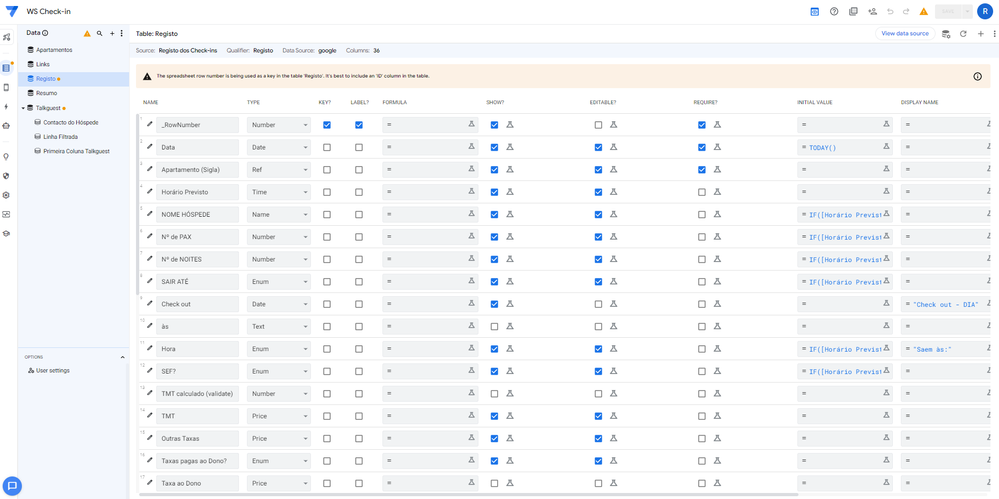Open the copy app grid icon

click(853, 11)
